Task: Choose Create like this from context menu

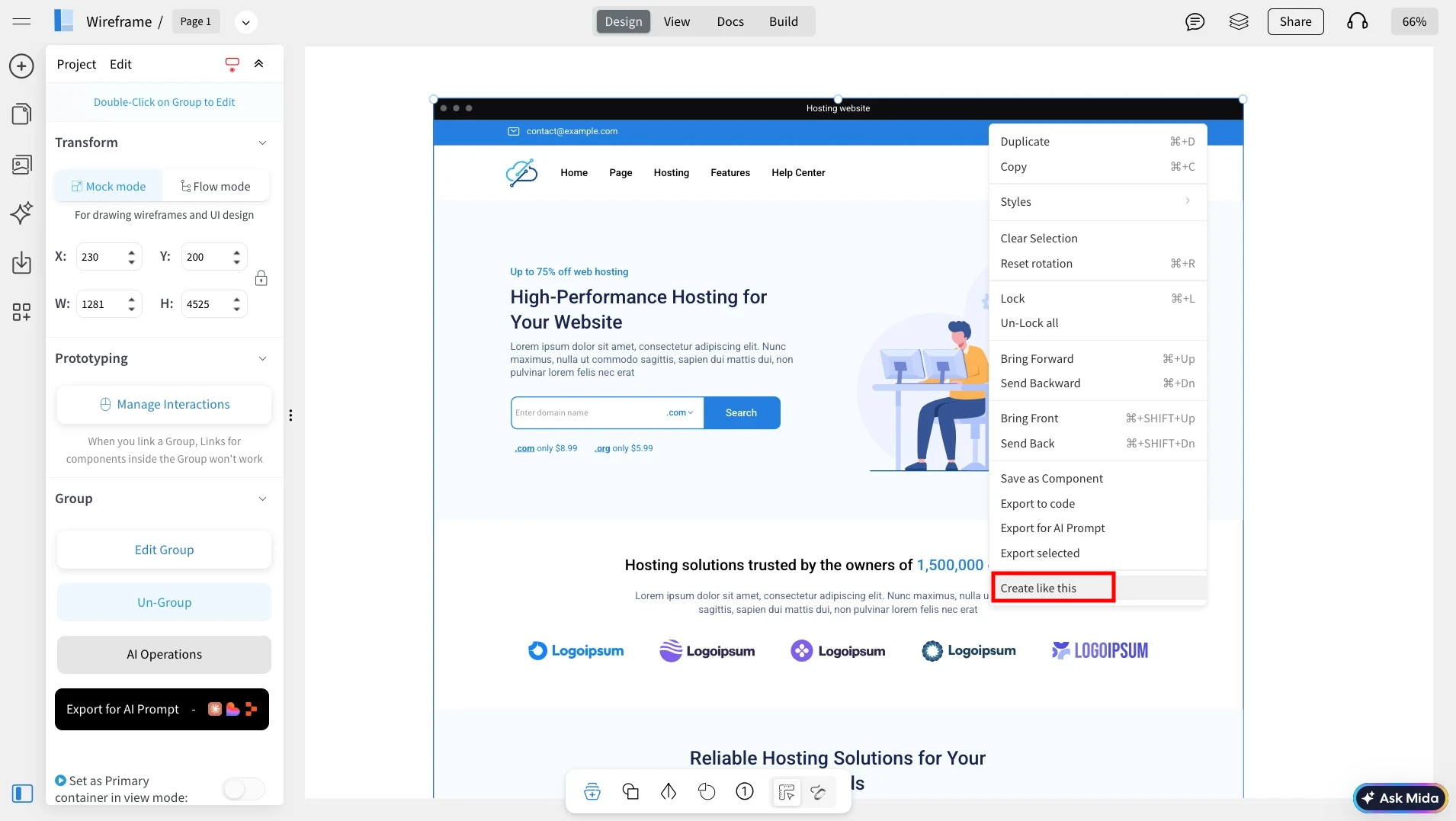Action: click(1052, 588)
